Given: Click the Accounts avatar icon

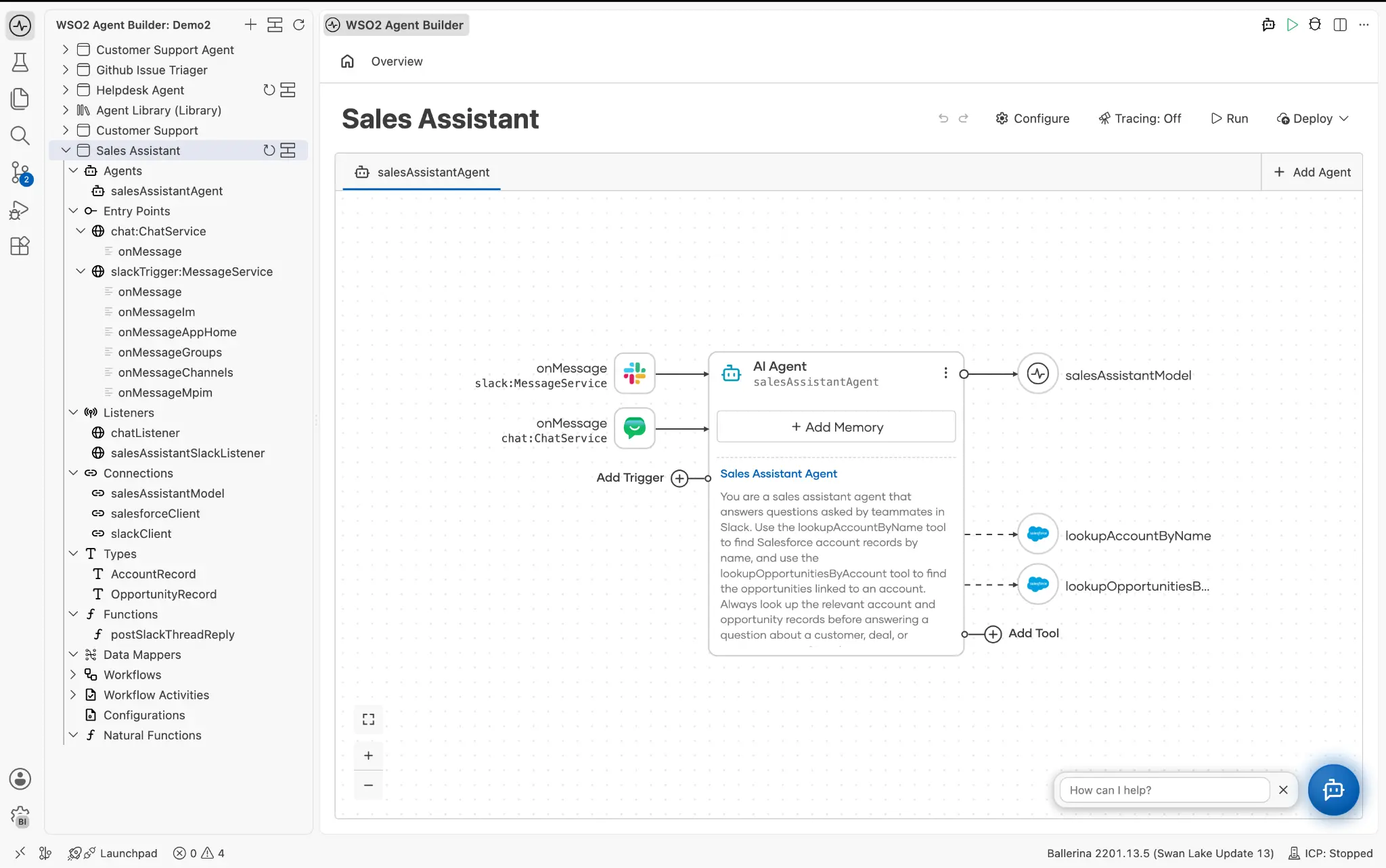Looking at the screenshot, I should point(20,779).
